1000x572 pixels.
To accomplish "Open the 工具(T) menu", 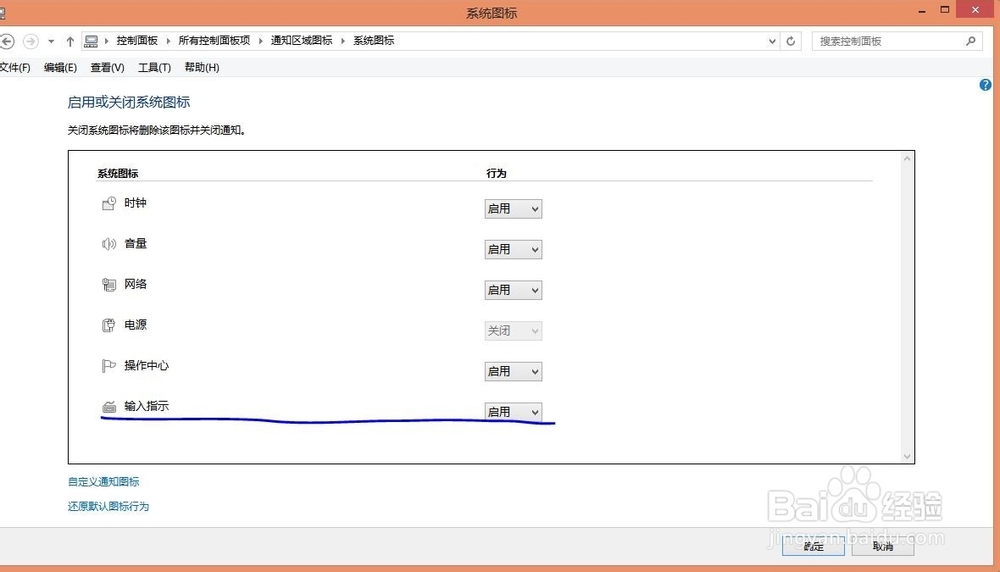I will coord(154,68).
